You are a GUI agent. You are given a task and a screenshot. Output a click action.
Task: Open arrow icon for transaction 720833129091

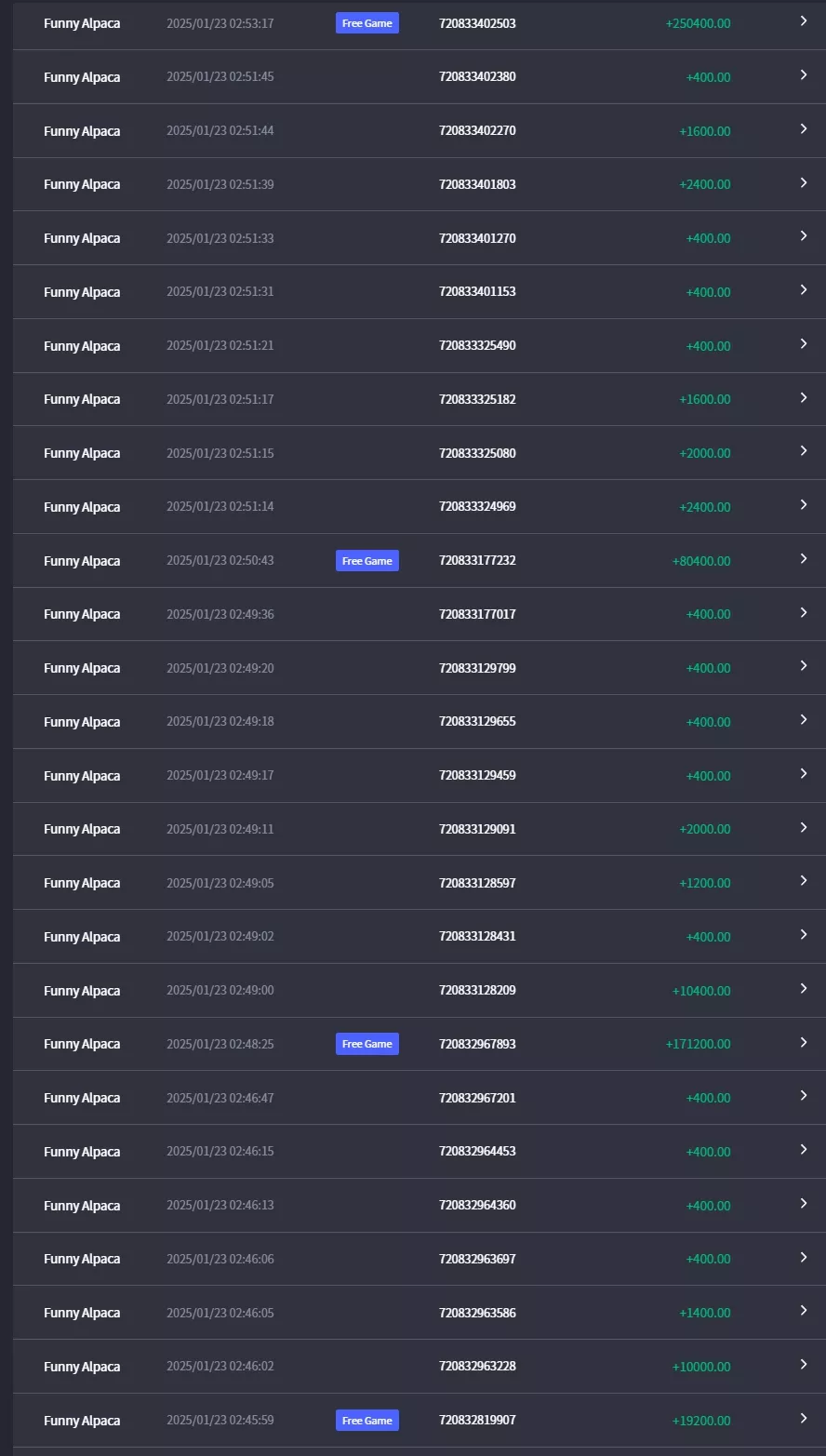(x=804, y=827)
